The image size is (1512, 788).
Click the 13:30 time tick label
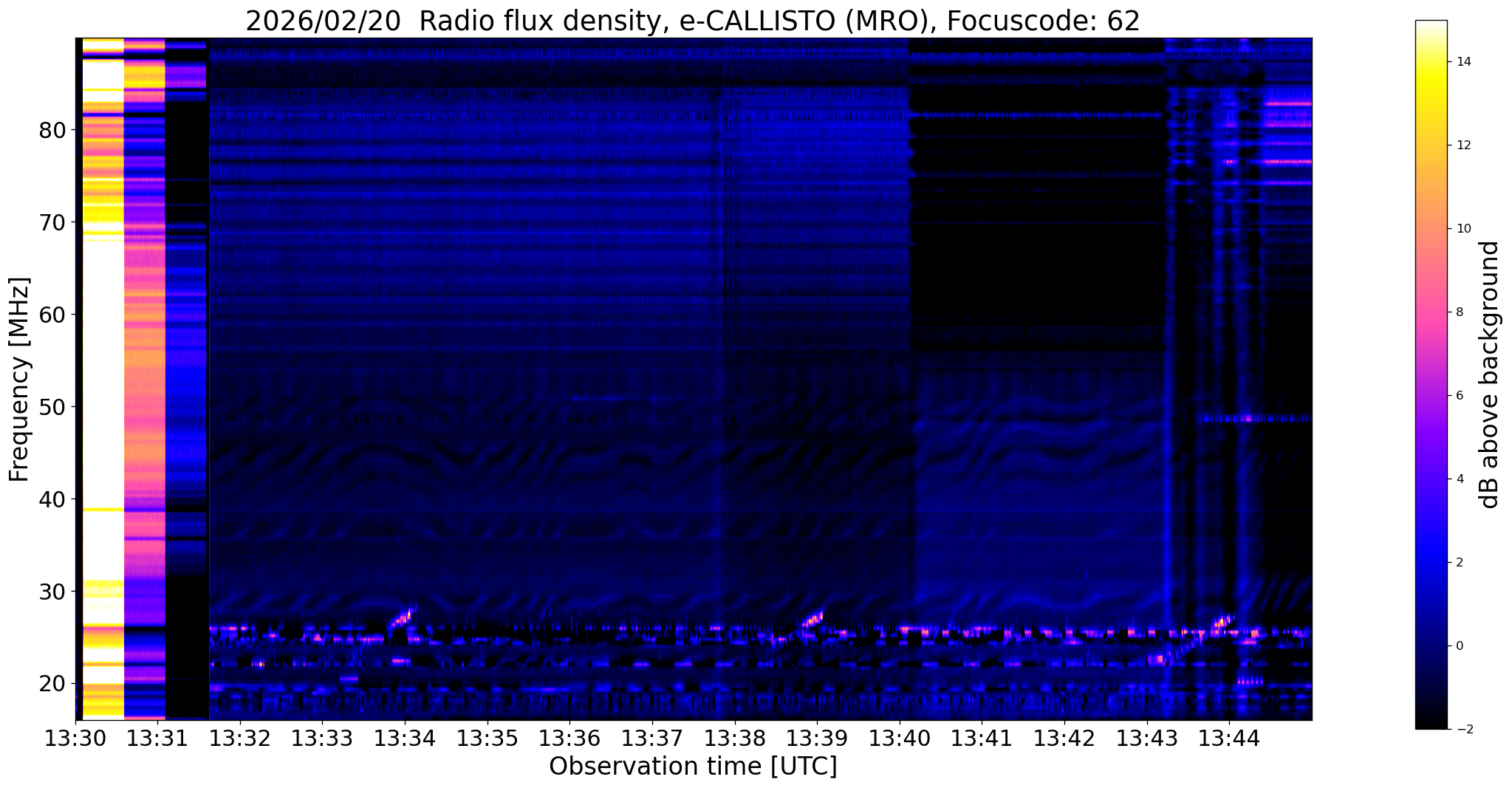[75, 738]
